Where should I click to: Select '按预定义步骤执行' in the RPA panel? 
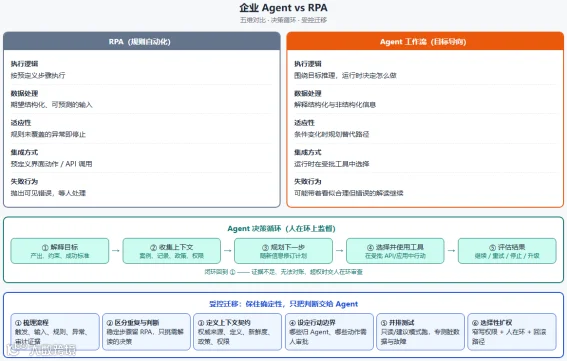[x=38, y=75]
